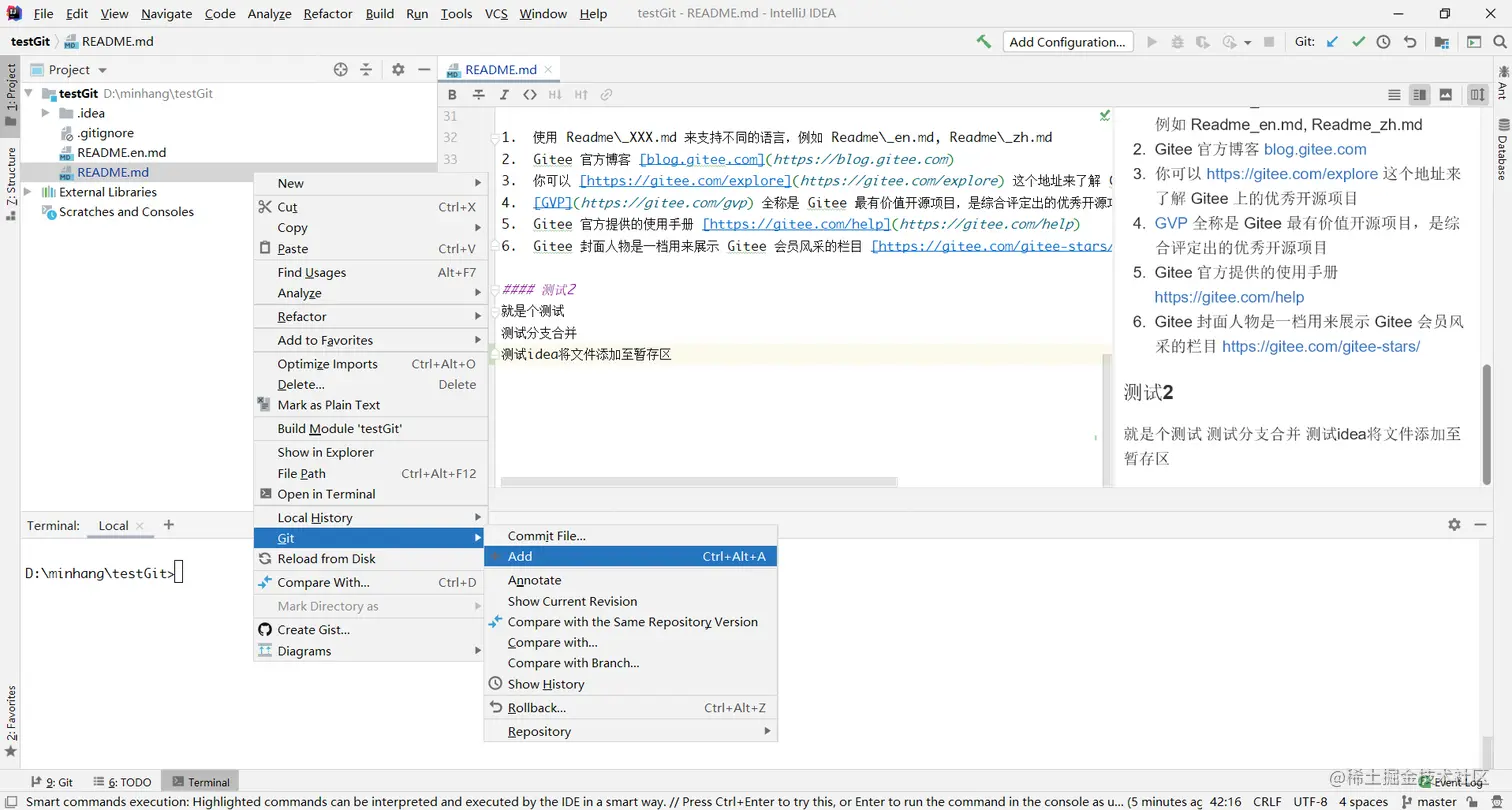Open the Repository submenu in Git menu
Image resolution: width=1512 pixels, height=810 pixels.
click(x=630, y=731)
